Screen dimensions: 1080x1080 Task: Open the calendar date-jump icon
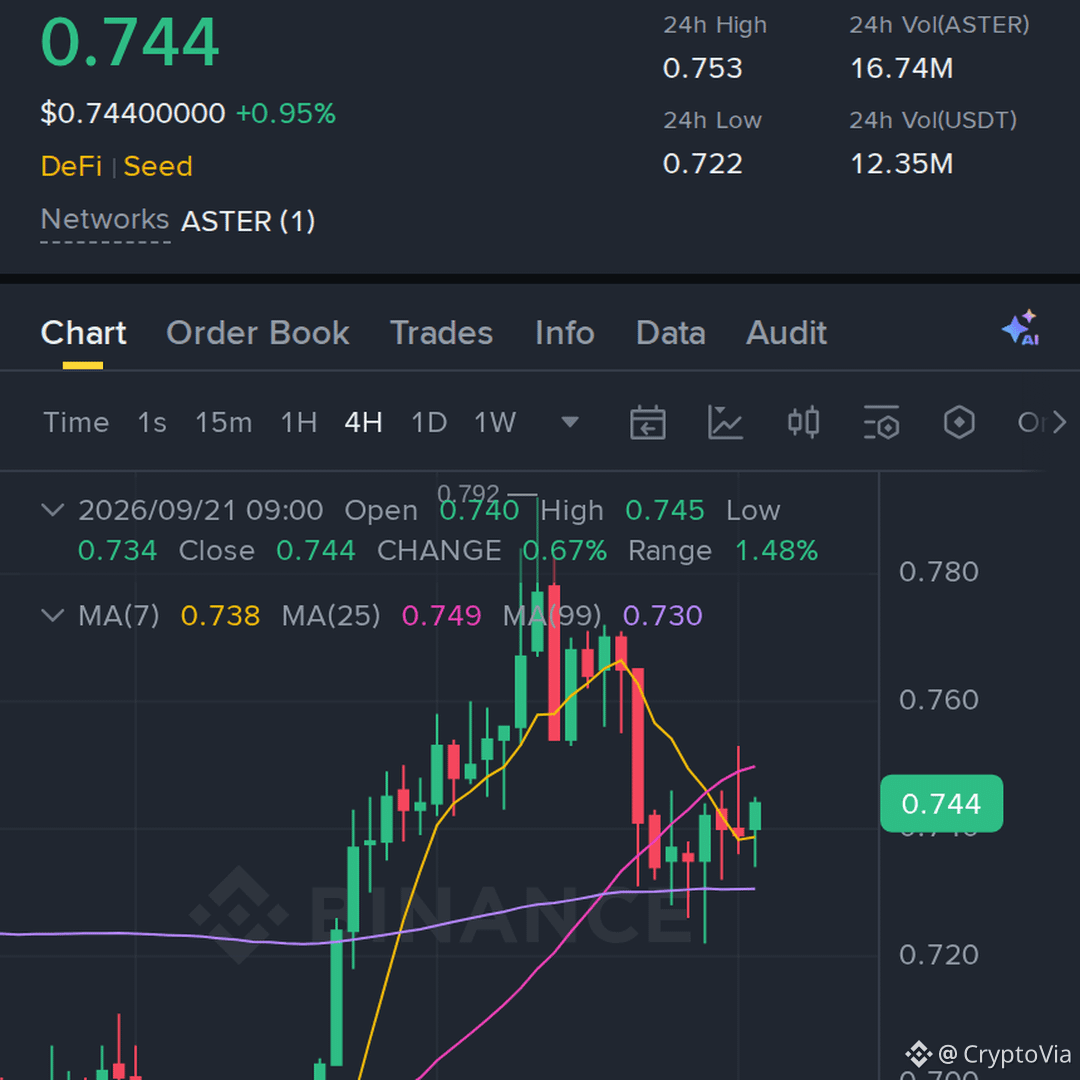click(x=647, y=422)
